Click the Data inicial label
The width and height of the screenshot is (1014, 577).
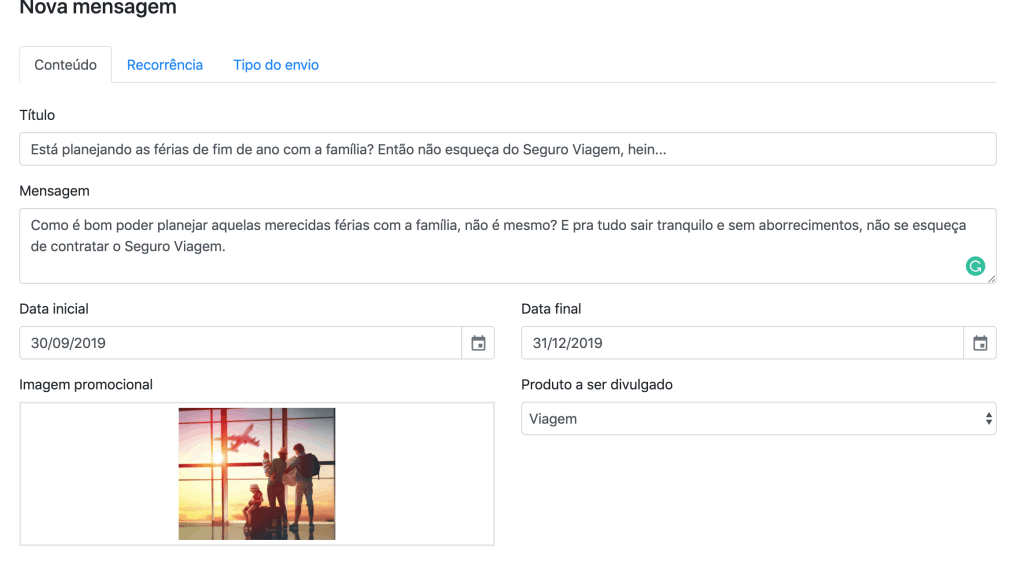pos(54,309)
